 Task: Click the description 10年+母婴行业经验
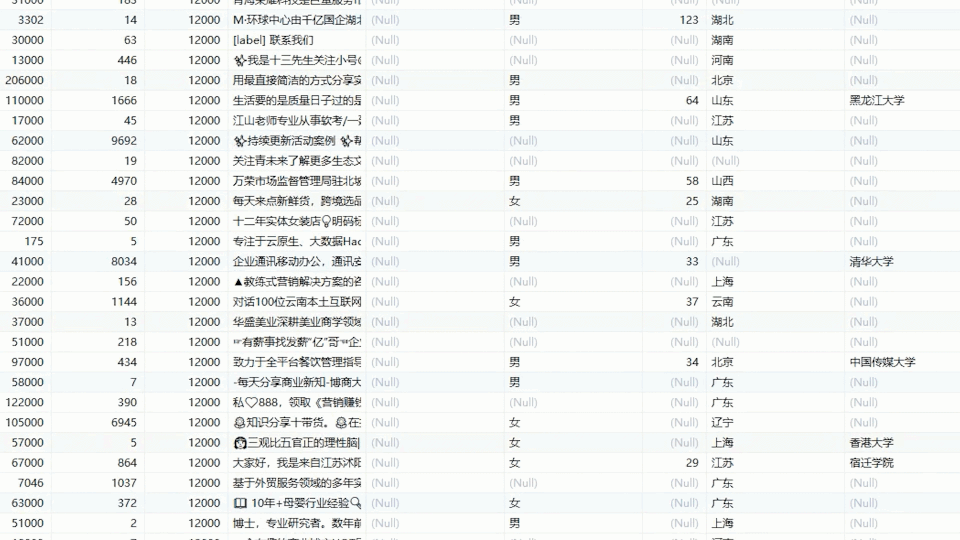297,503
